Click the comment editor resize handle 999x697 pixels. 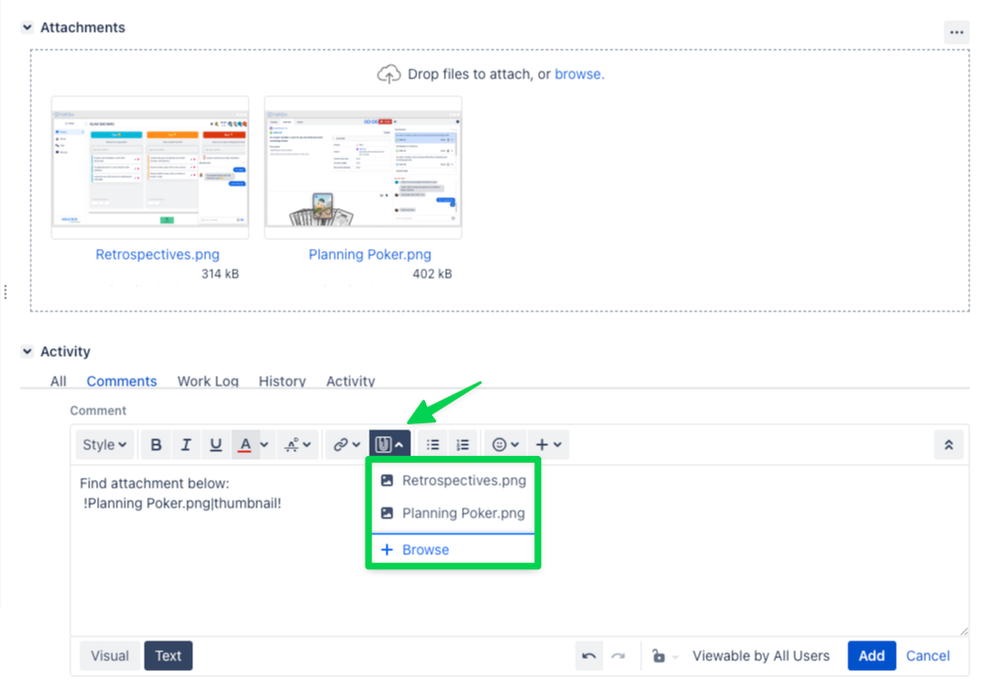tap(963, 631)
